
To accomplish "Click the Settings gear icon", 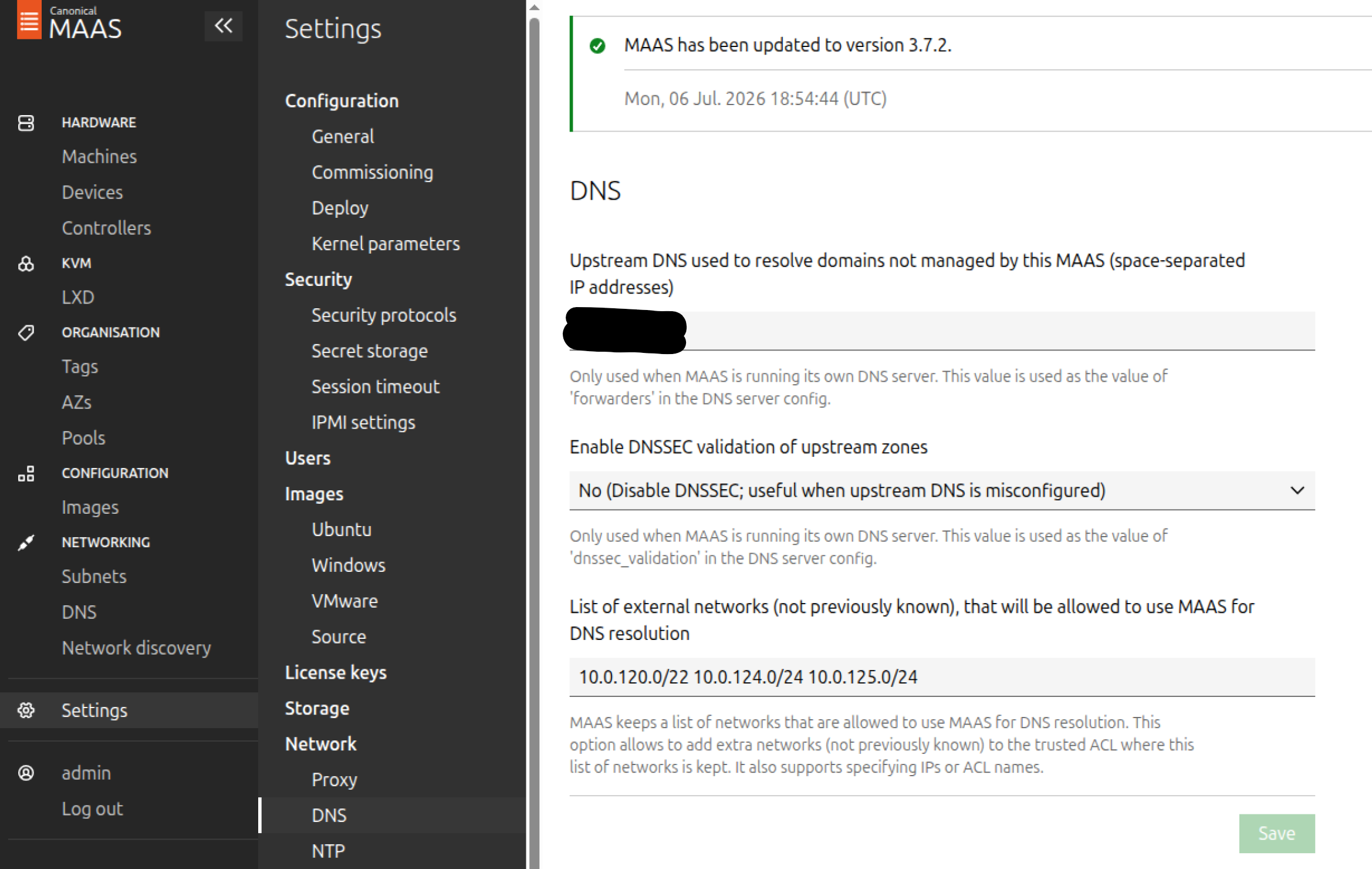I will 26,710.
